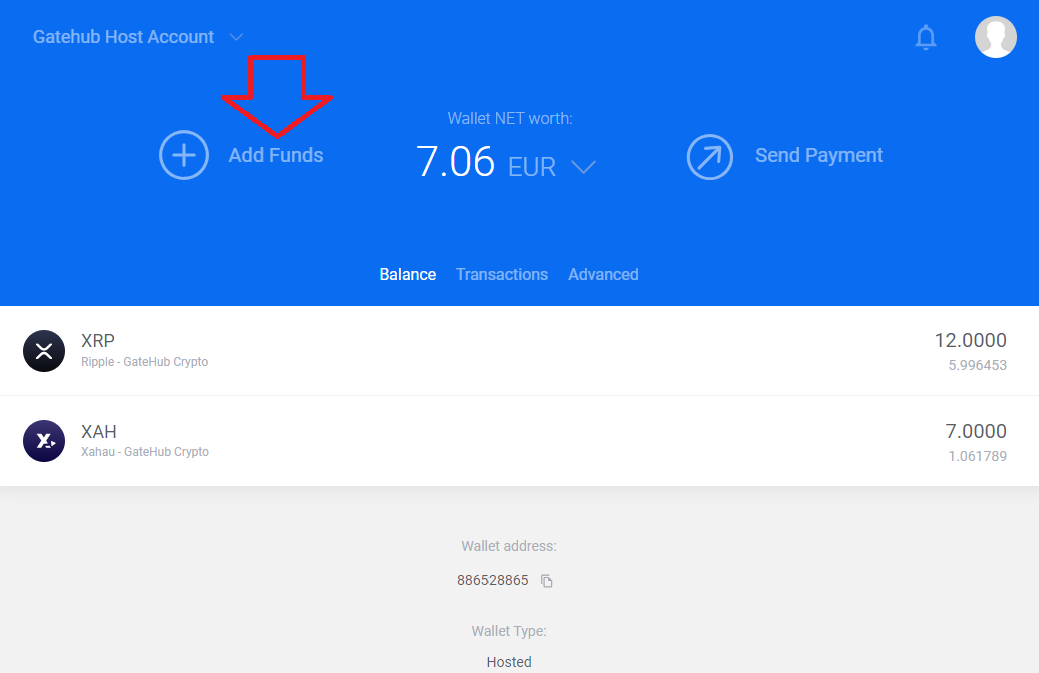Click the Send Payment arrow circle icon
Screen dimensions: 1039x673
[x=710, y=156]
